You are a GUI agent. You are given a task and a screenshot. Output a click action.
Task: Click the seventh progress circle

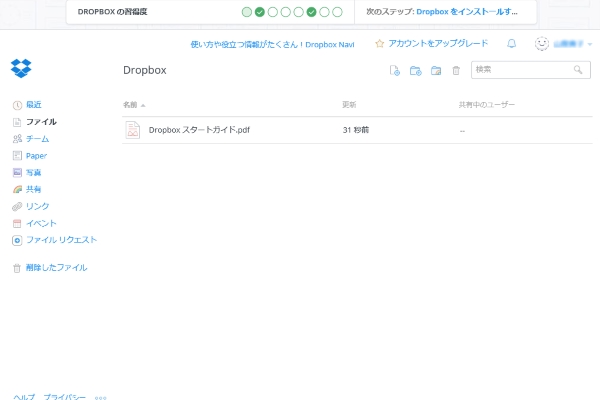[324, 12]
